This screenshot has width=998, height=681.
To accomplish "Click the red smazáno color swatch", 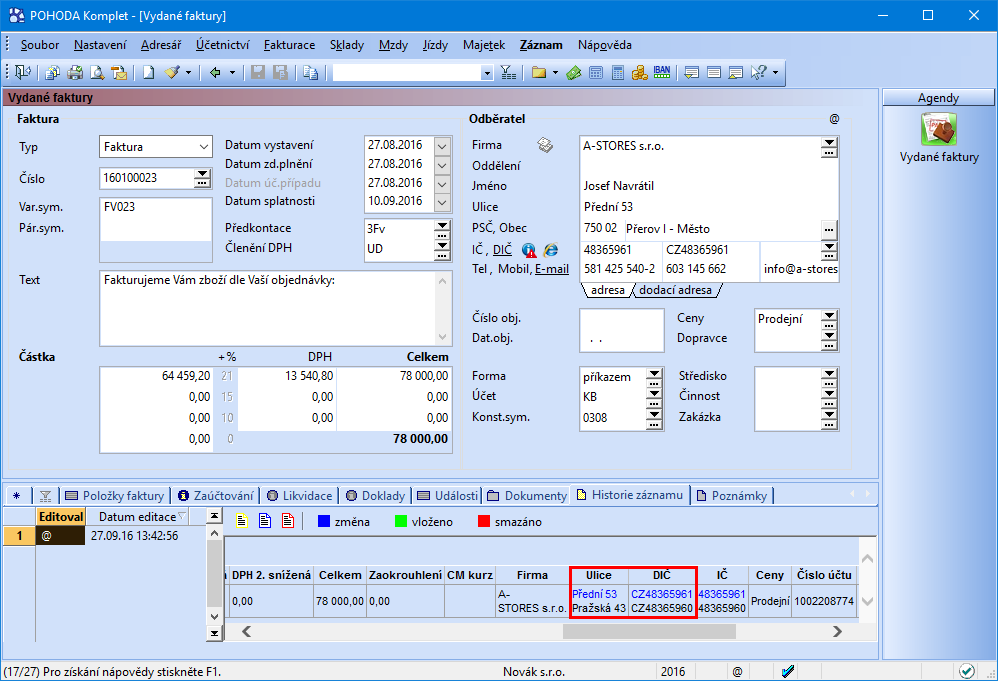I will [484, 522].
